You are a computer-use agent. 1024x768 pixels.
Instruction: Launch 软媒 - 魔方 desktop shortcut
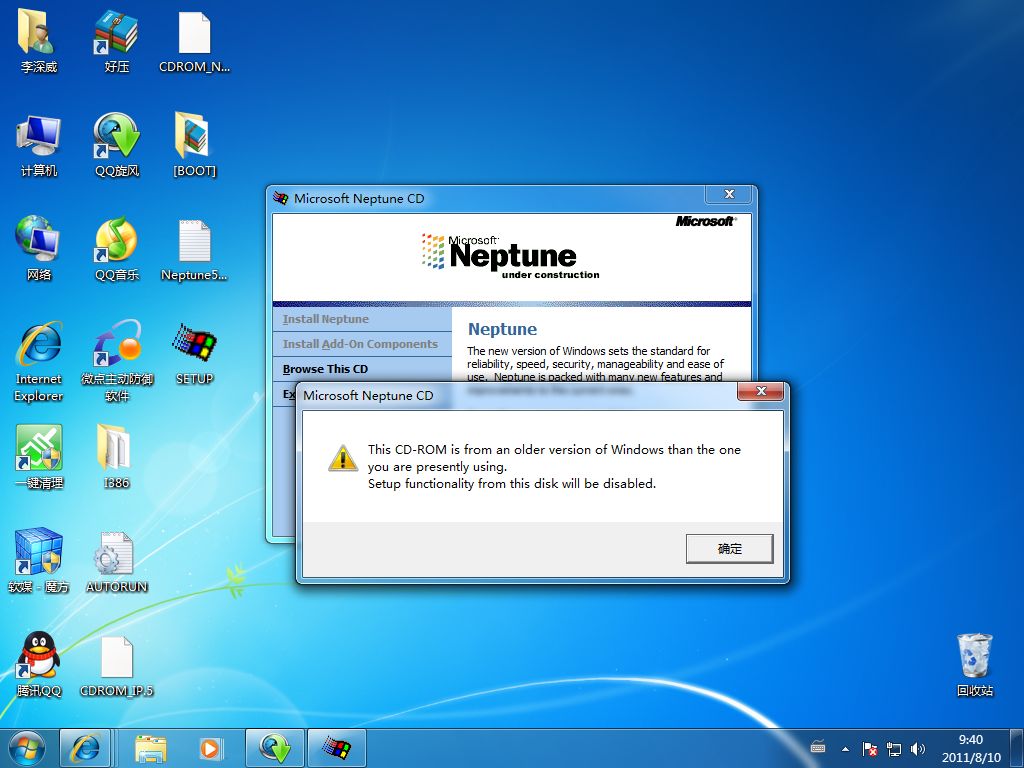[x=39, y=560]
